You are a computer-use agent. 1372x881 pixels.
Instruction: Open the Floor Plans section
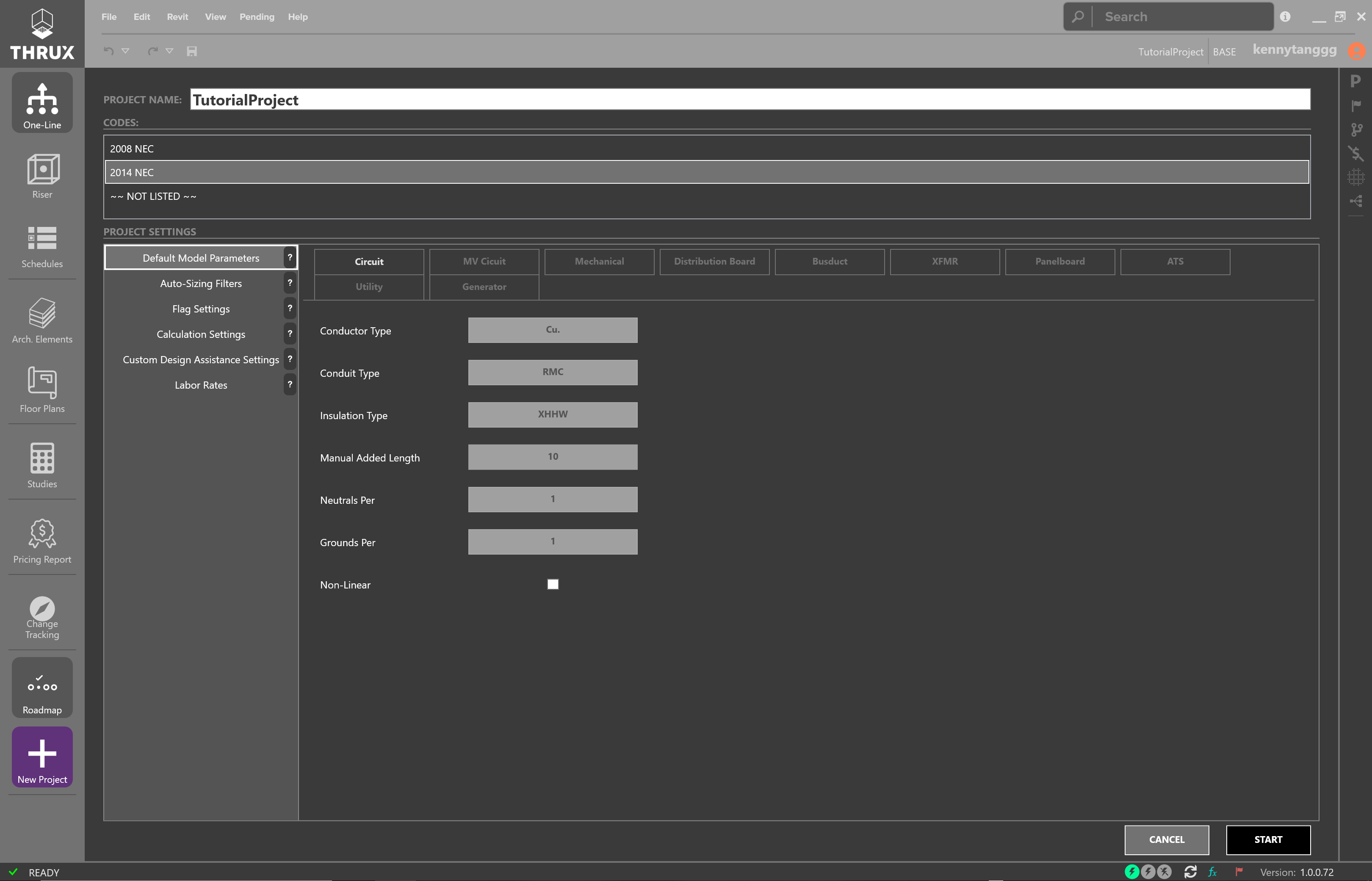click(42, 390)
